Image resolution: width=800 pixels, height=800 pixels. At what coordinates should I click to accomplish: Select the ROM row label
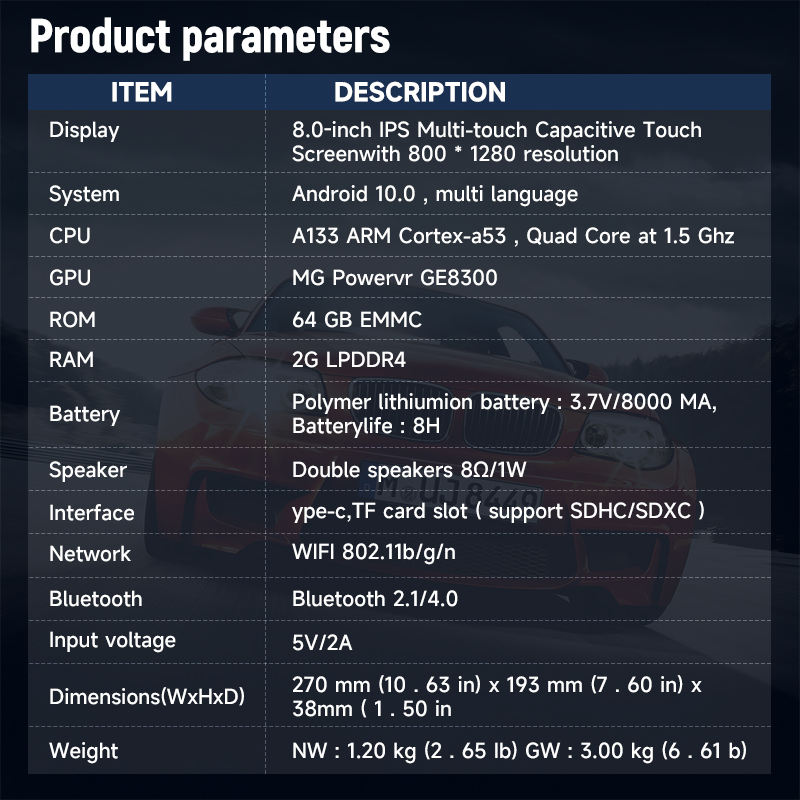72,320
